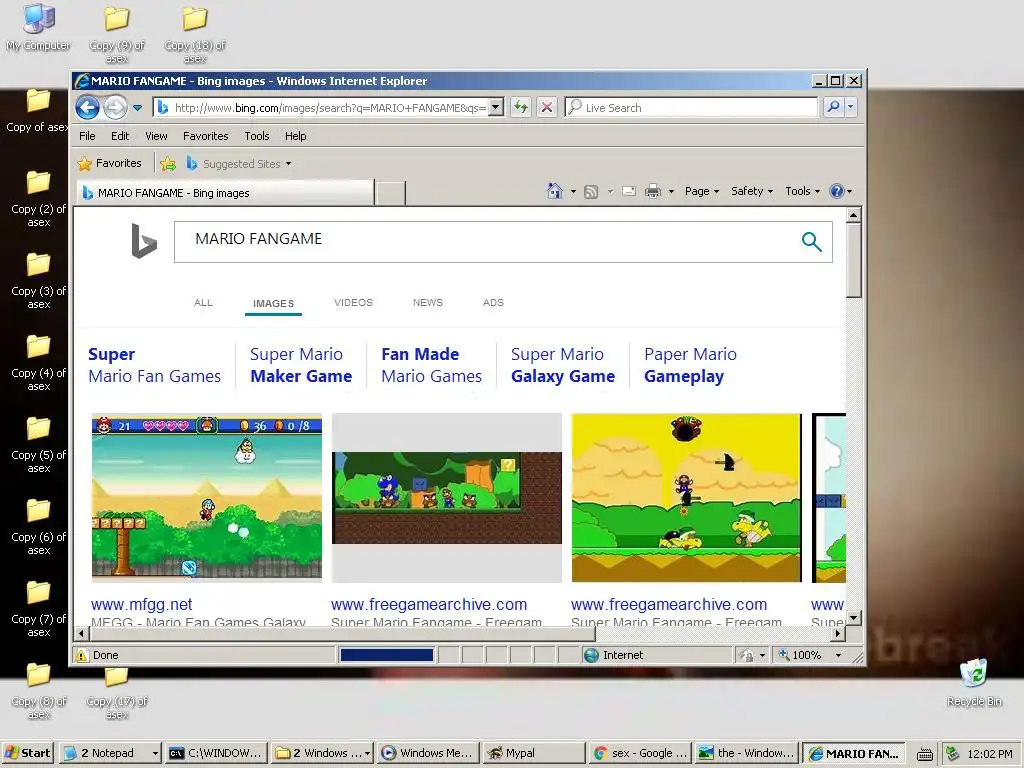The height and width of the screenshot is (768, 1024).
Task: Click the Print icon
Action: click(652, 191)
